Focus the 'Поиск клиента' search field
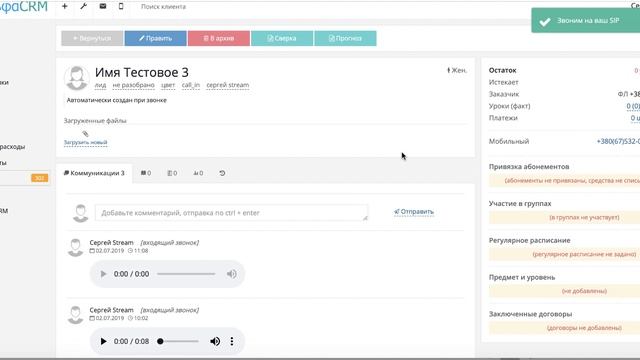Image resolution: width=640 pixels, height=360 pixels. point(163,7)
